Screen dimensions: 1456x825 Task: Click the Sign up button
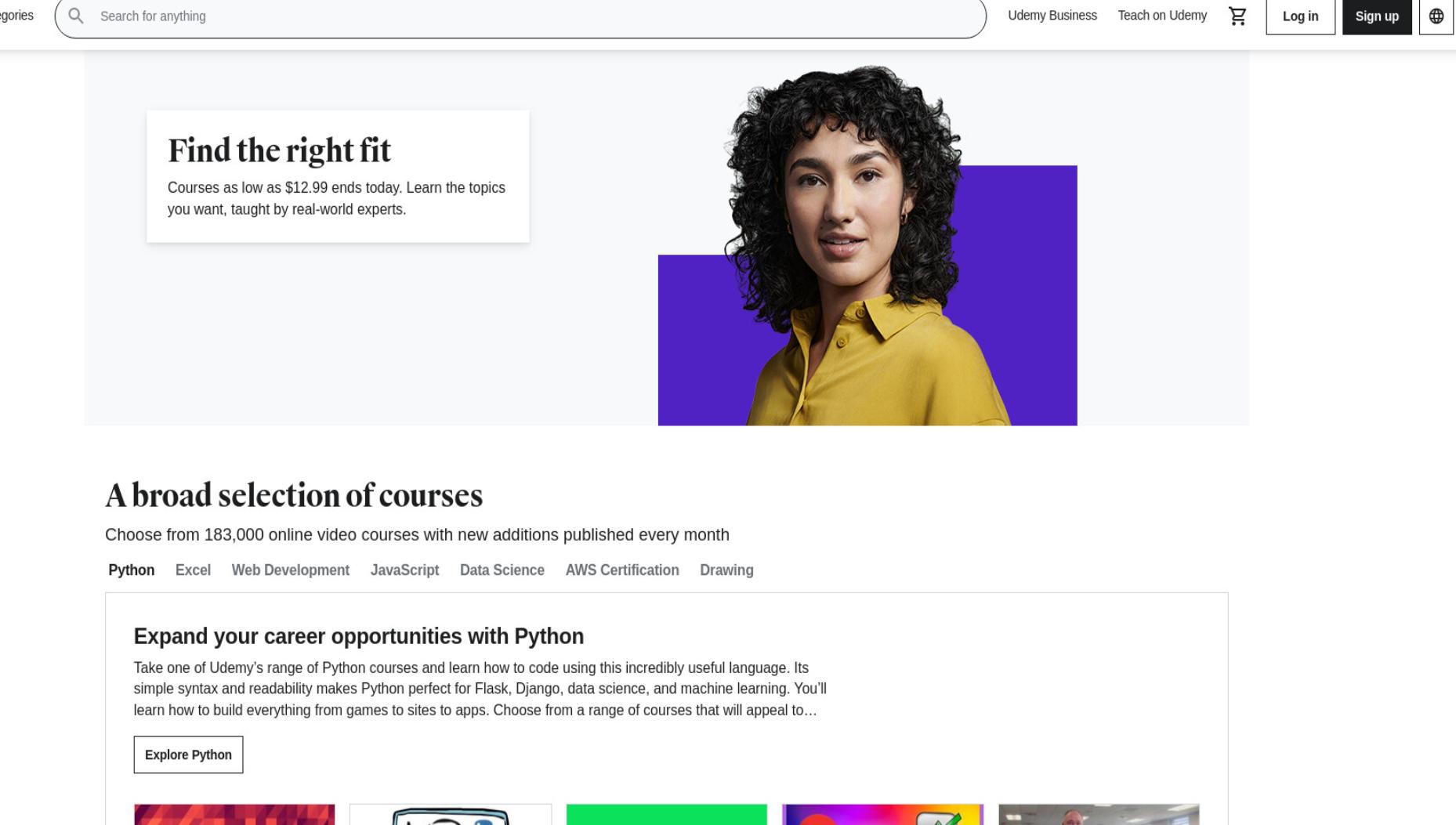click(1377, 16)
